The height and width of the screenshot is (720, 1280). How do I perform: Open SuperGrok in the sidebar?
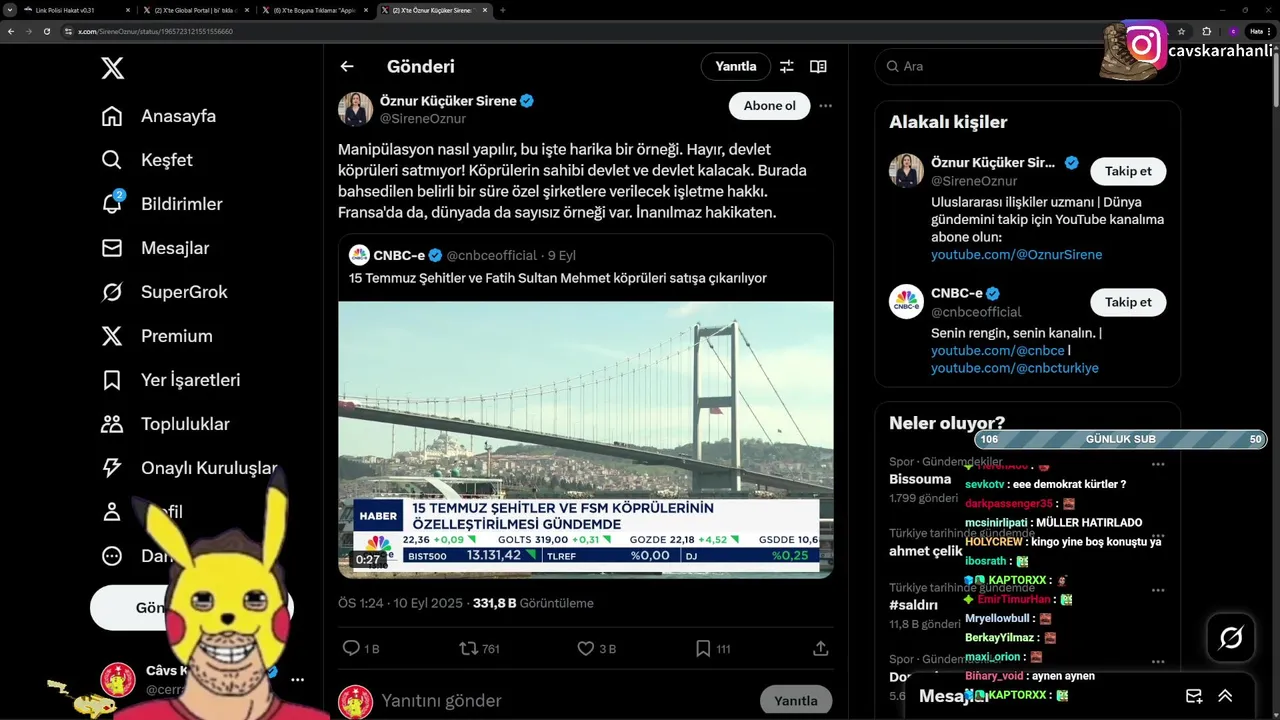pyautogui.click(x=165, y=292)
